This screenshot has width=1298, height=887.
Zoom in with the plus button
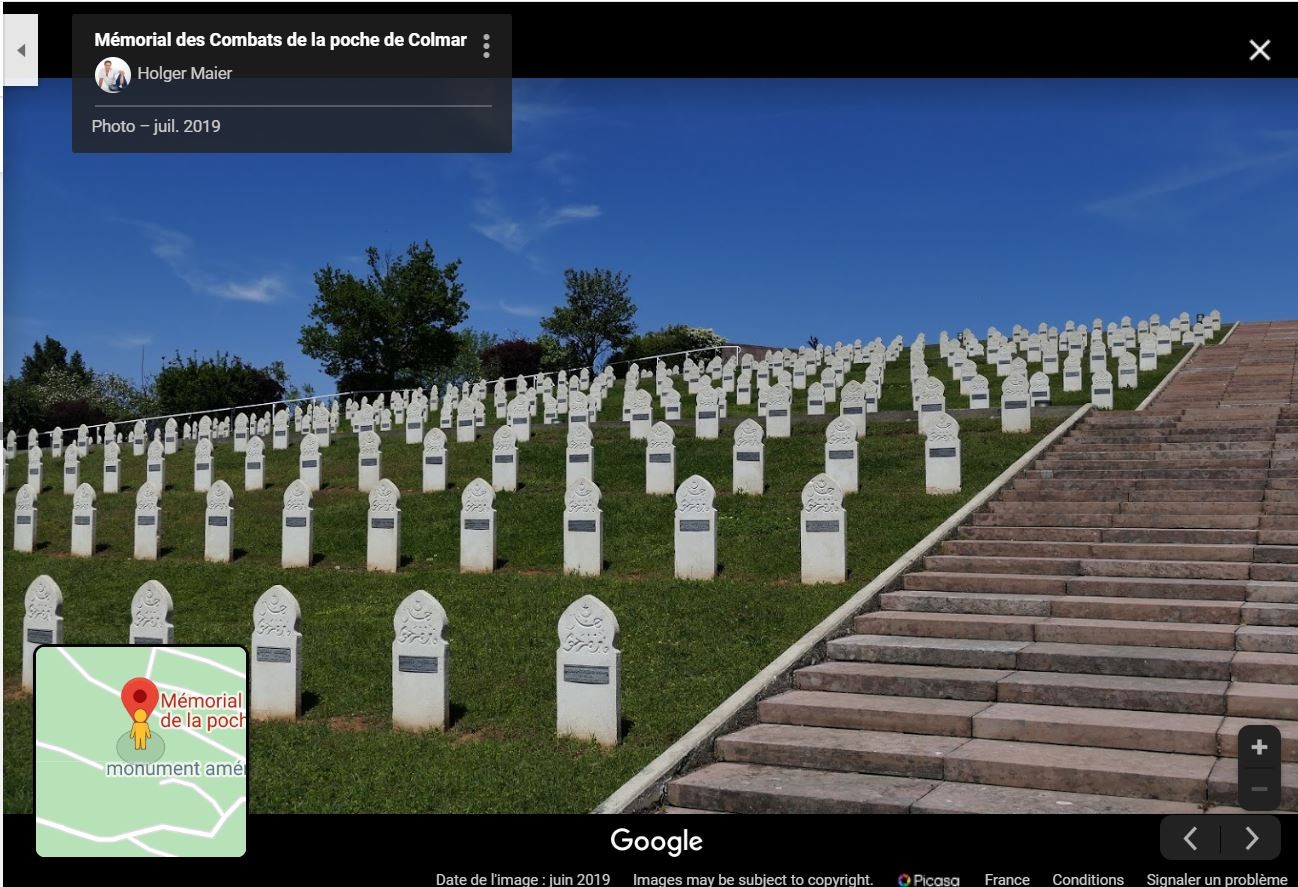pyautogui.click(x=1259, y=747)
